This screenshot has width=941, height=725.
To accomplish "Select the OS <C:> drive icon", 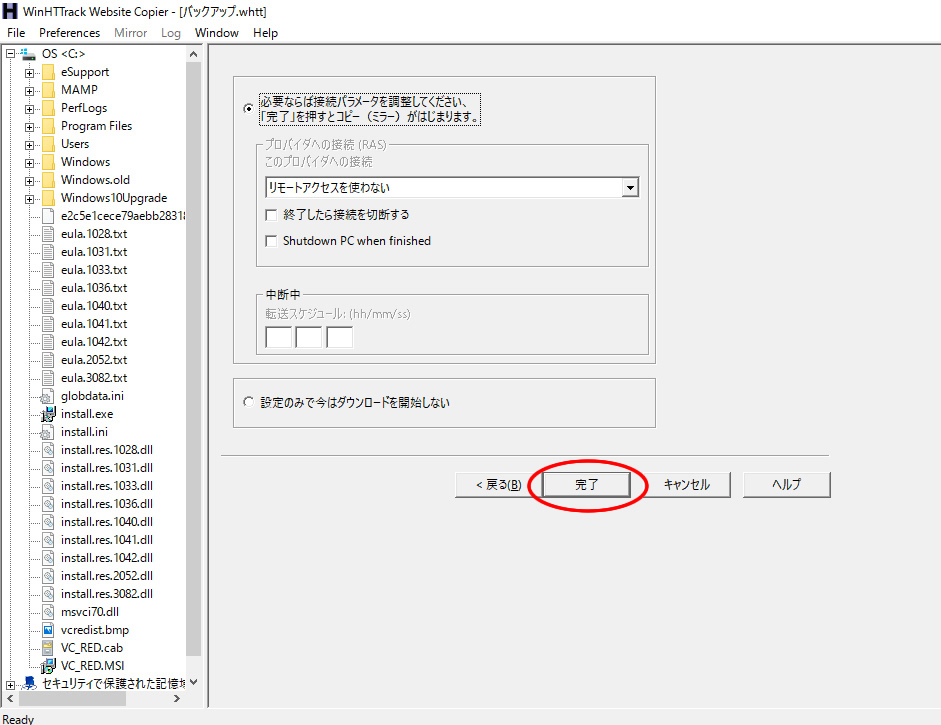I will tap(27, 53).
